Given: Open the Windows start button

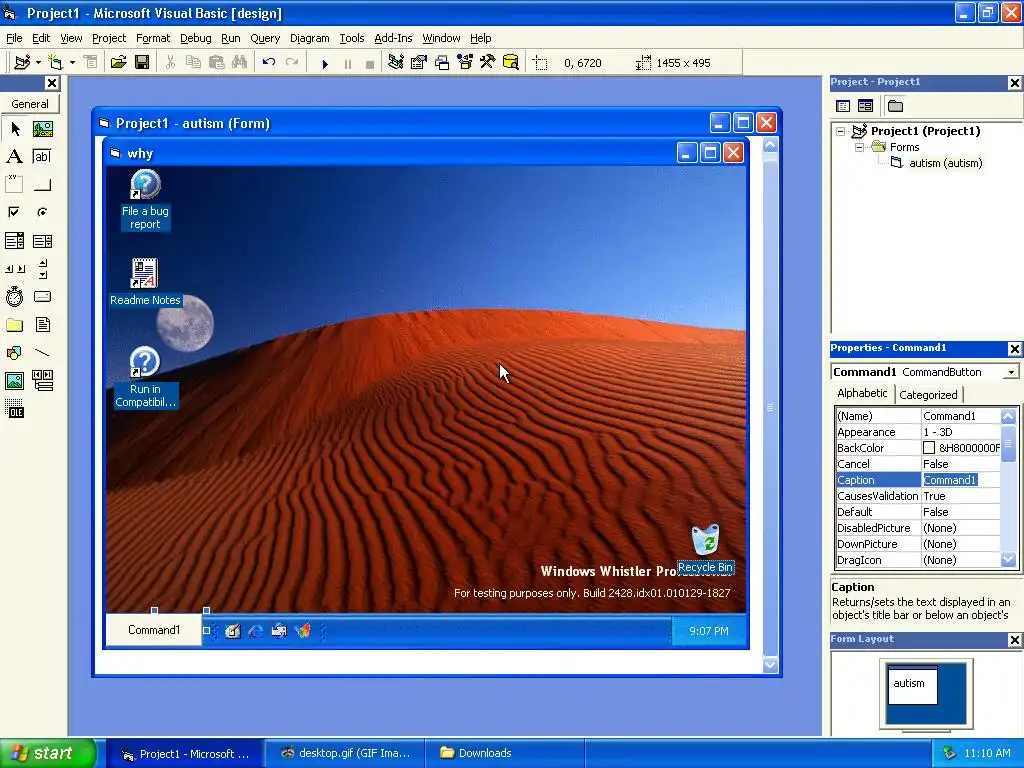Looking at the screenshot, I should [x=48, y=753].
